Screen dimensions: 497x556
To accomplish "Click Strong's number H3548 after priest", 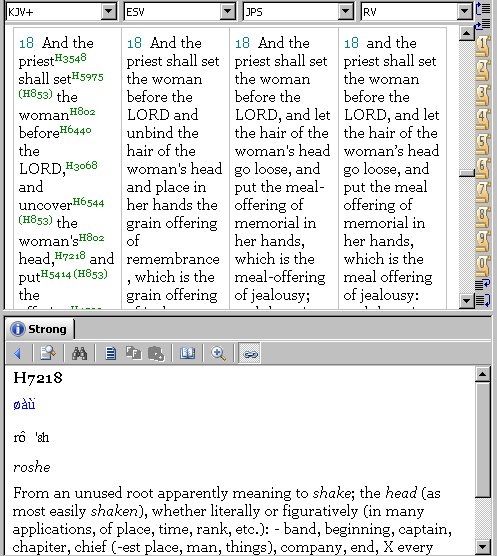I will 70,58.
